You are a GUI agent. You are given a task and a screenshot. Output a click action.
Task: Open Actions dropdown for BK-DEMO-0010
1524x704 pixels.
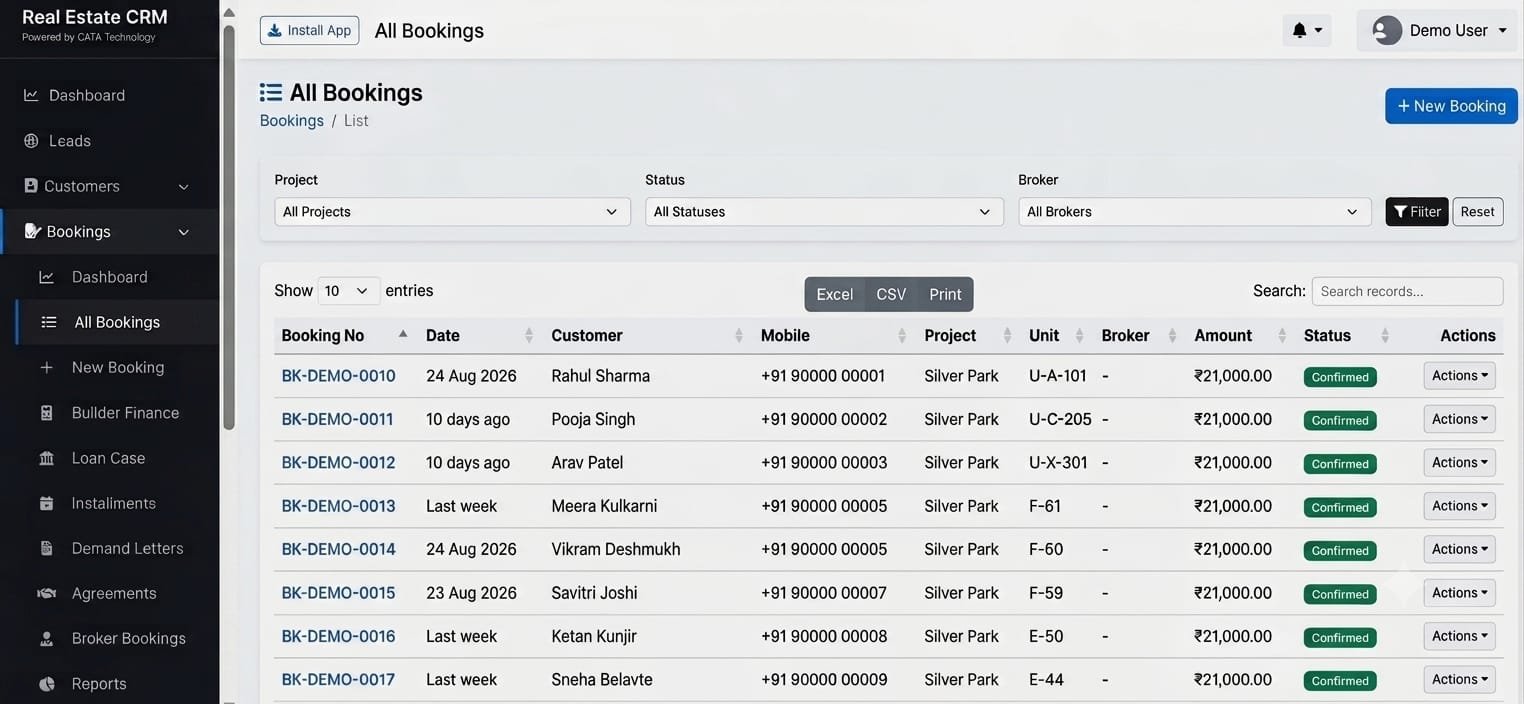(x=1459, y=376)
